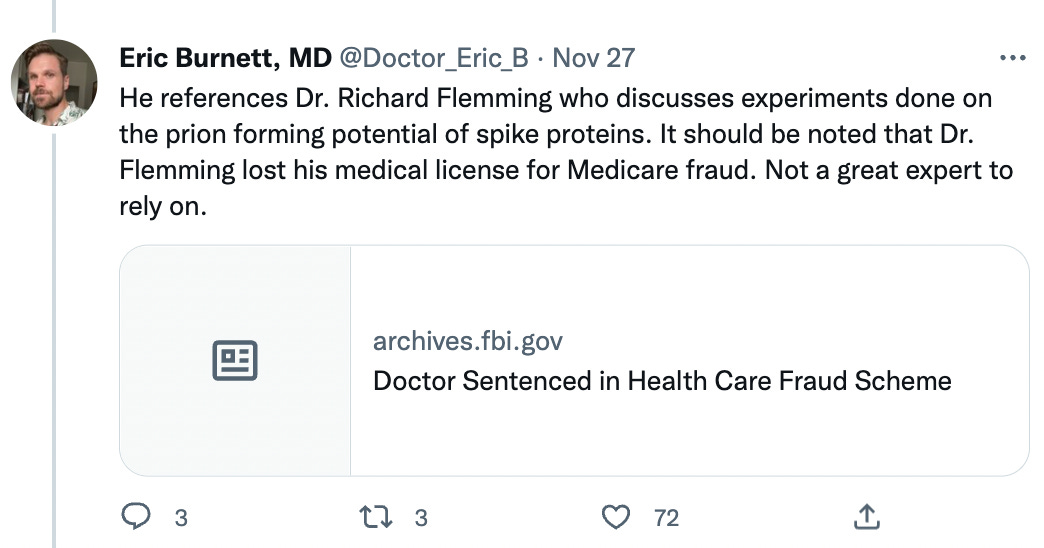Click the article newspaper icon in link card
This screenshot has width=1044, height=548.
[x=235, y=360]
